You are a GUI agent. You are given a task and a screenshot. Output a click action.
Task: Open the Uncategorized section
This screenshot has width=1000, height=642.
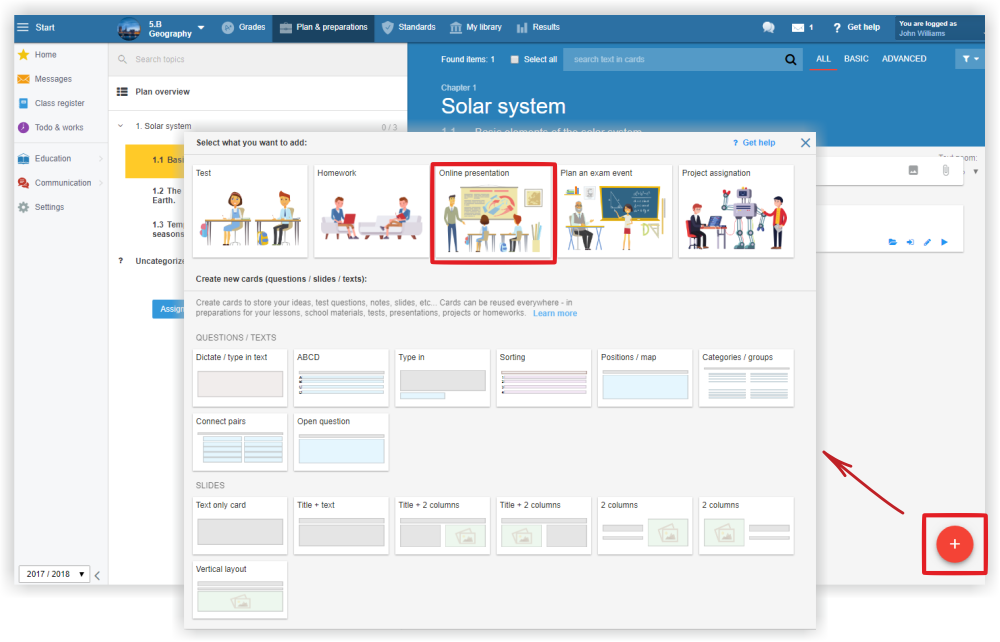point(159,261)
